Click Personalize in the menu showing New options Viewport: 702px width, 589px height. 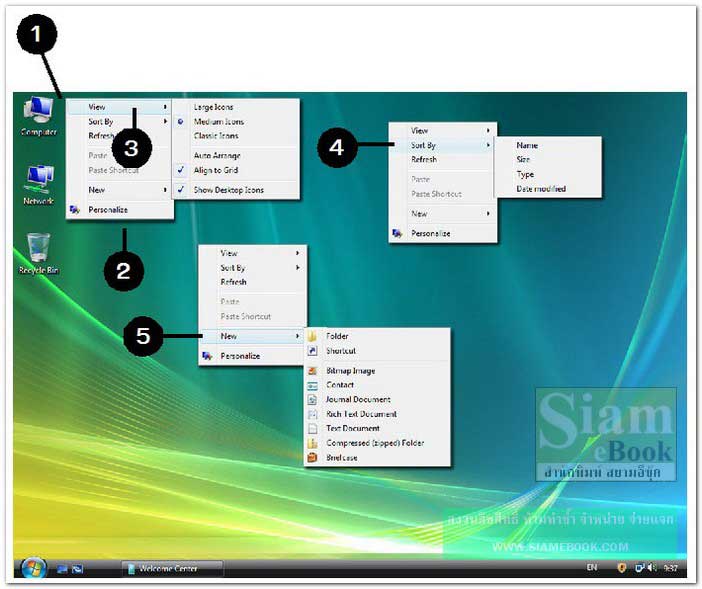pos(252,356)
